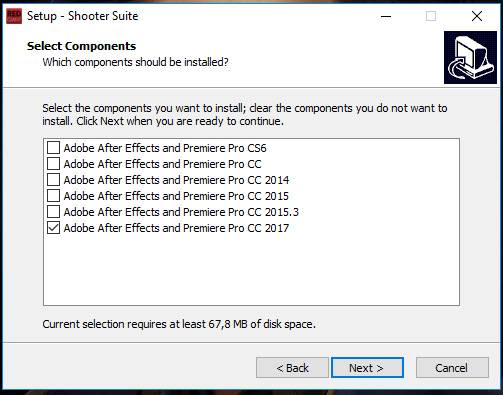This screenshot has width=503, height=395.
Task: Tick the checkbox for Premiere Pro CC
Action: click(x=53, y=164)
